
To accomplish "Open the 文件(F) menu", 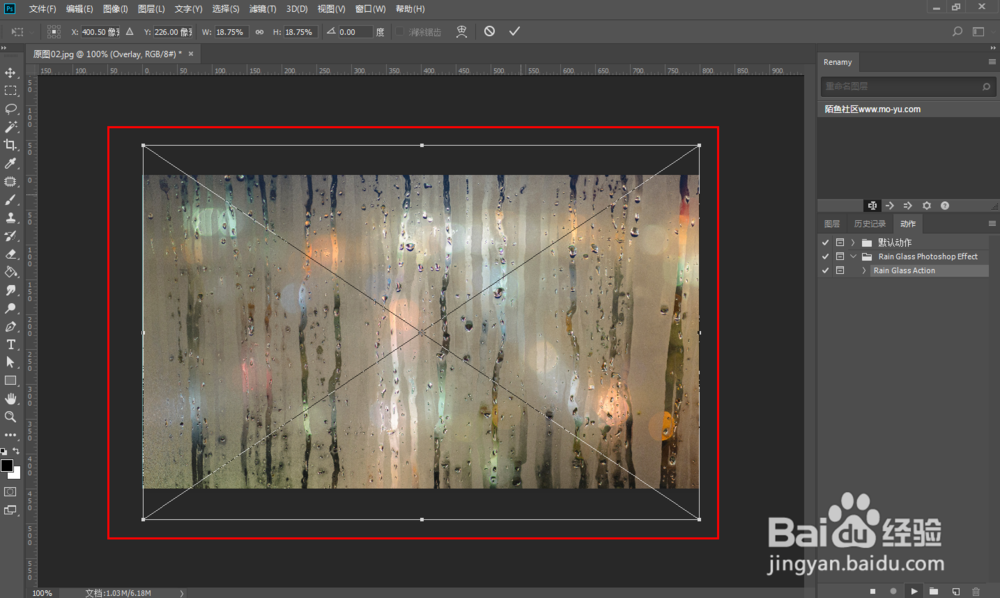I will [42, 9].
